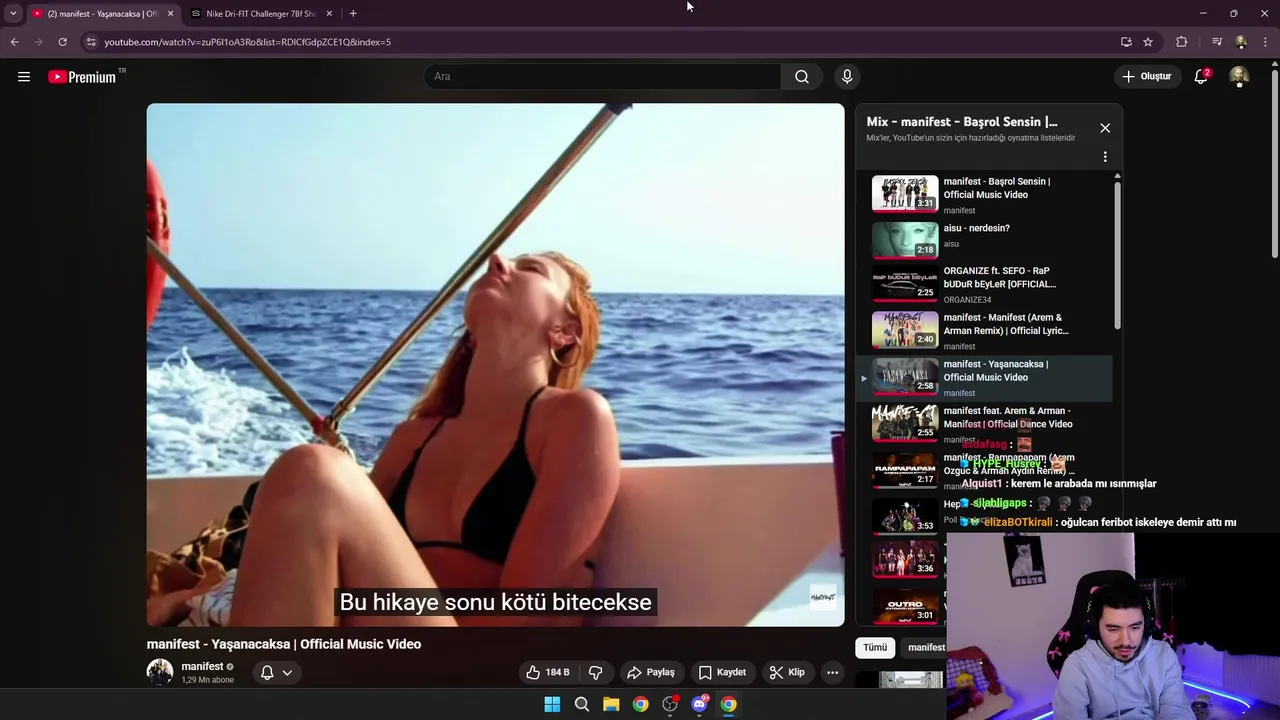The height and width of the screenshot is (720, 1280).
Task: Click the Mix playlist title text
Action: (961, 122)
